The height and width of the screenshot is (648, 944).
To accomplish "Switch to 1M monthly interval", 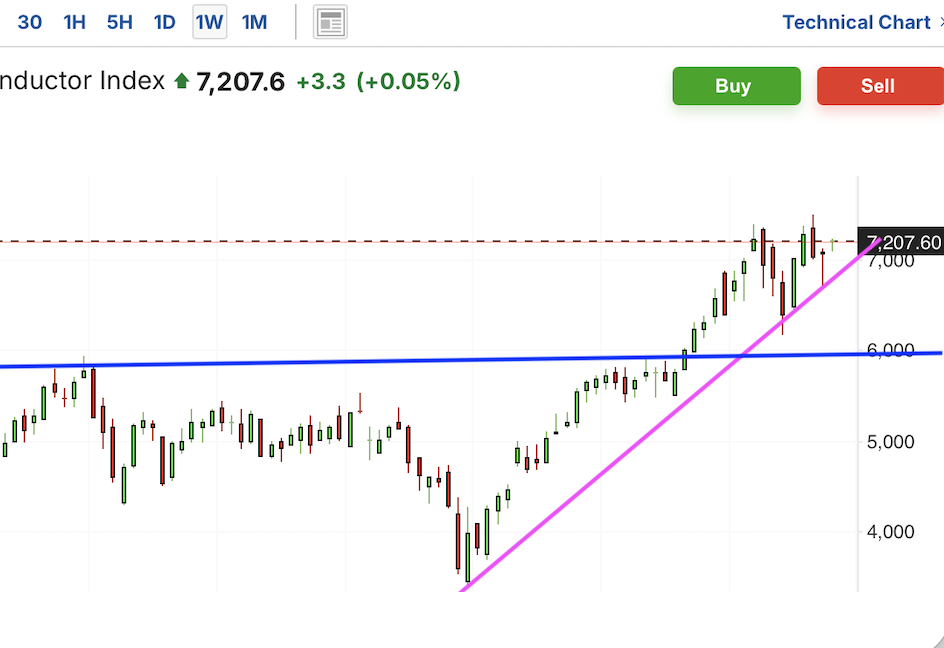I will 255,22.
